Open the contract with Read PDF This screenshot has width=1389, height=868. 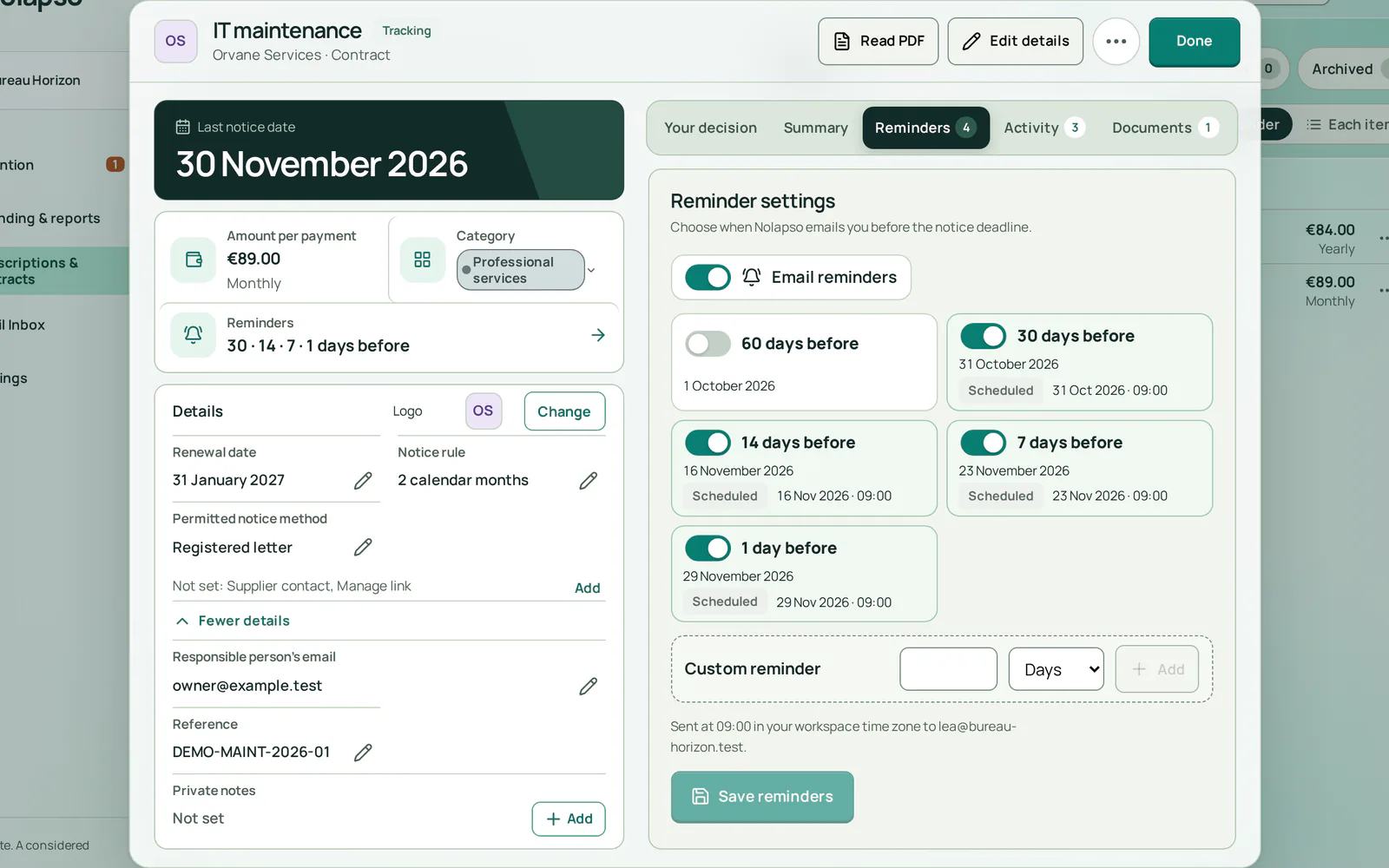tap(878, 41)
